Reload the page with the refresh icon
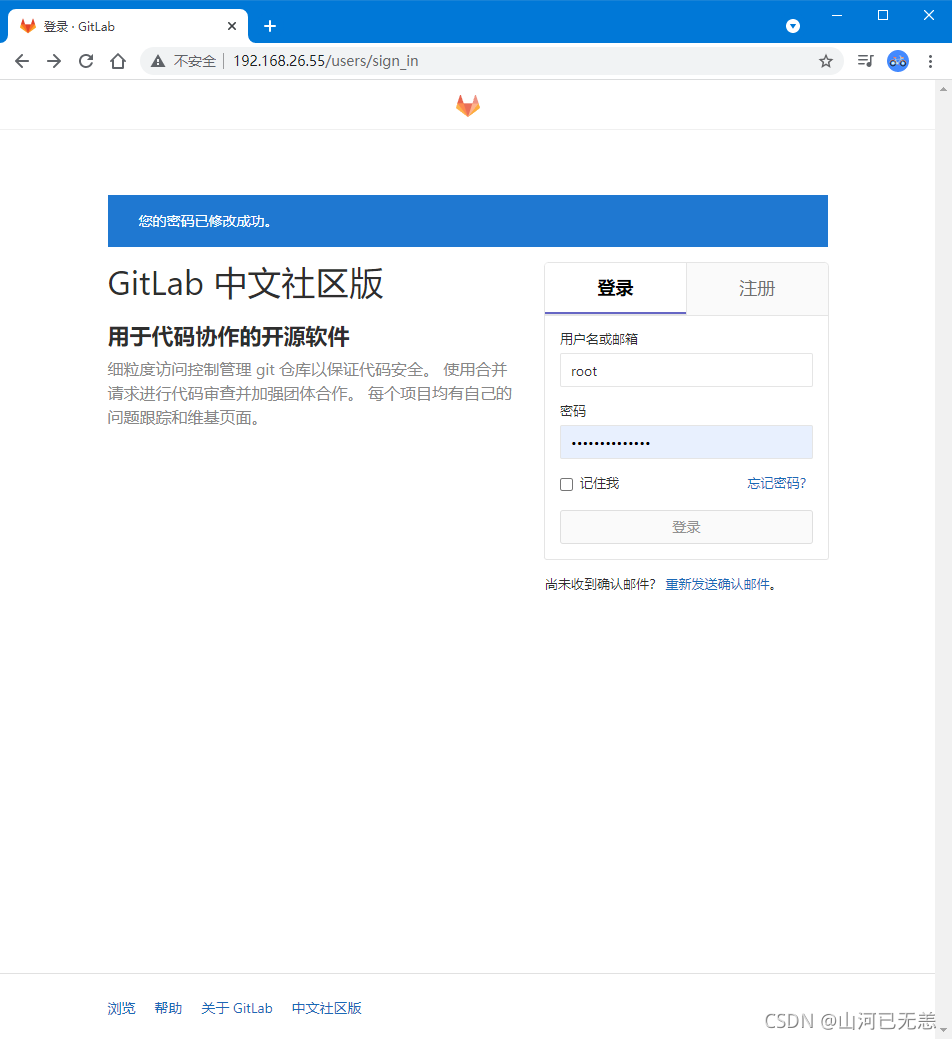 86,62
